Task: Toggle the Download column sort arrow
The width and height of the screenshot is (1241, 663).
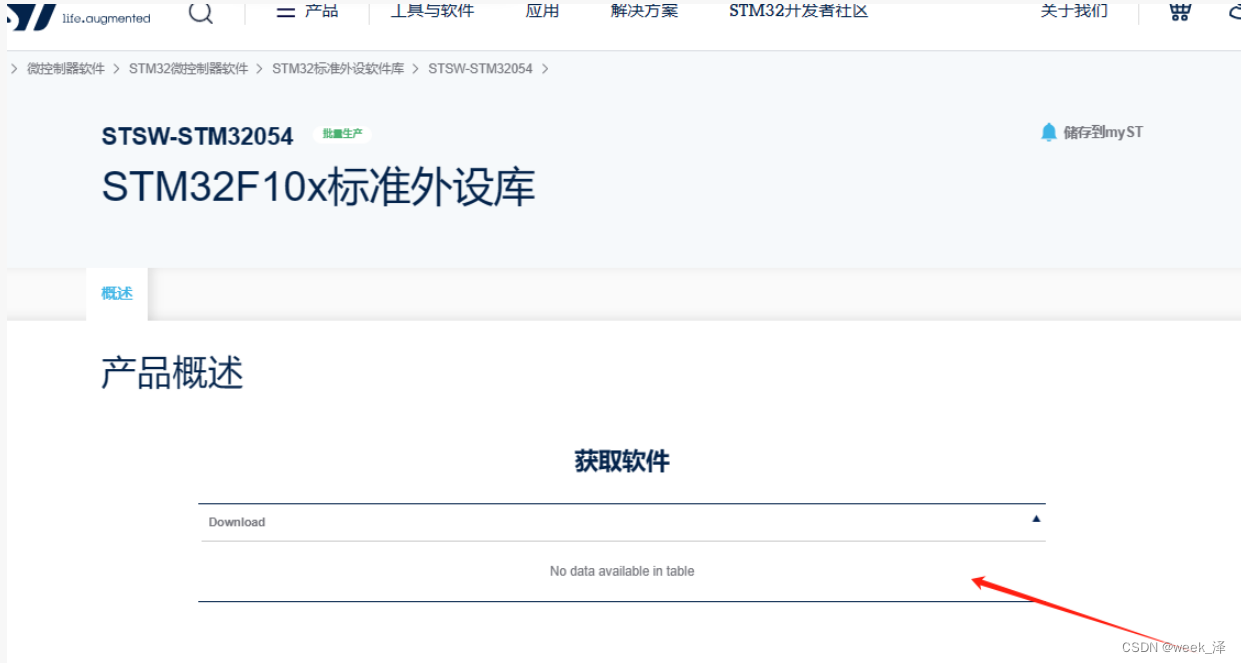Action: click(x=1036, y=519)
